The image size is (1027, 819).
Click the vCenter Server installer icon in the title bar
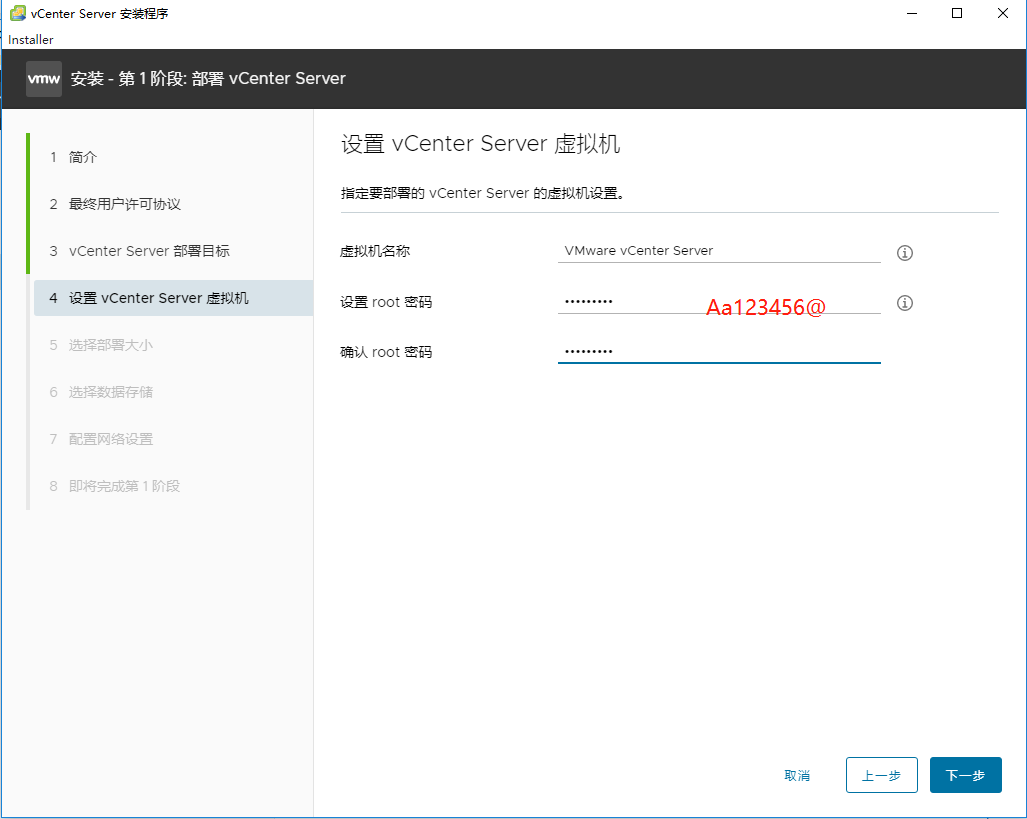[18, 13]
